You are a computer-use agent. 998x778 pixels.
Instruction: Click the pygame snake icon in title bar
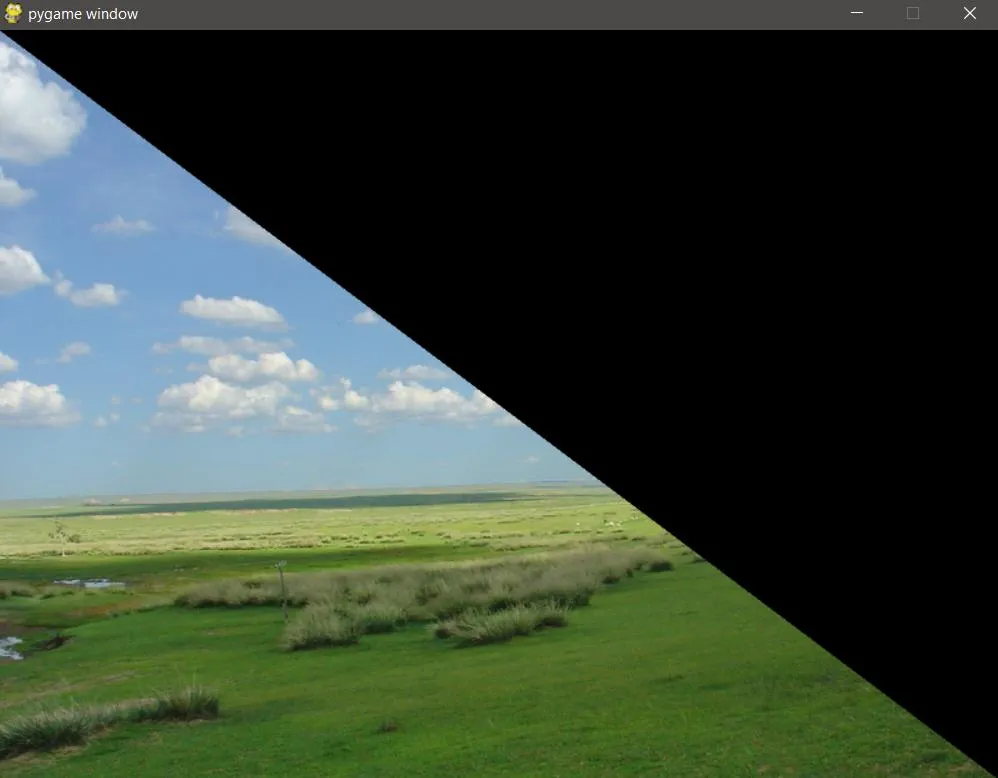(x=13, y=13)
